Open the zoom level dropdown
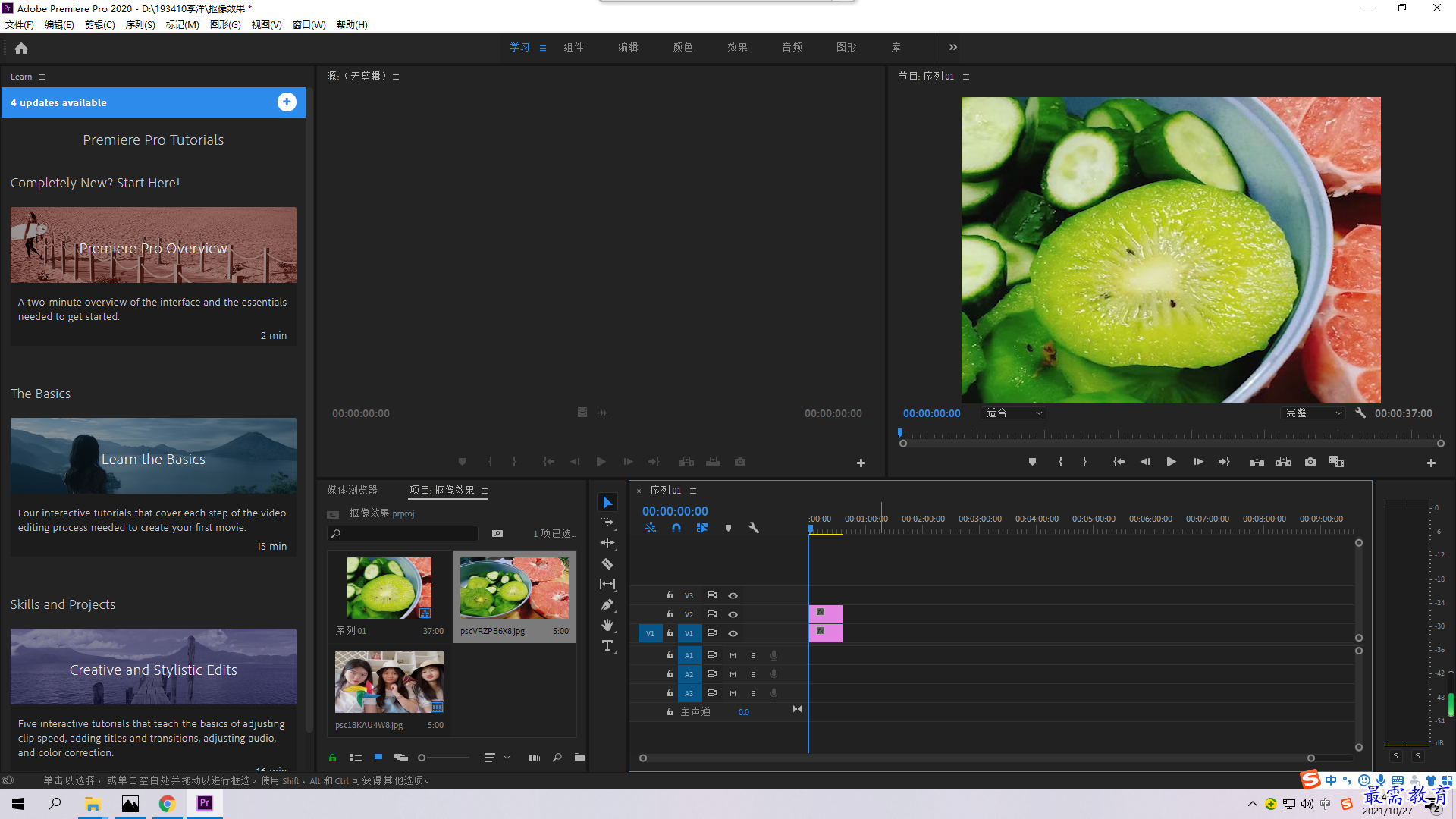This screenshot has height=819, width=1456. (1014, 413)
